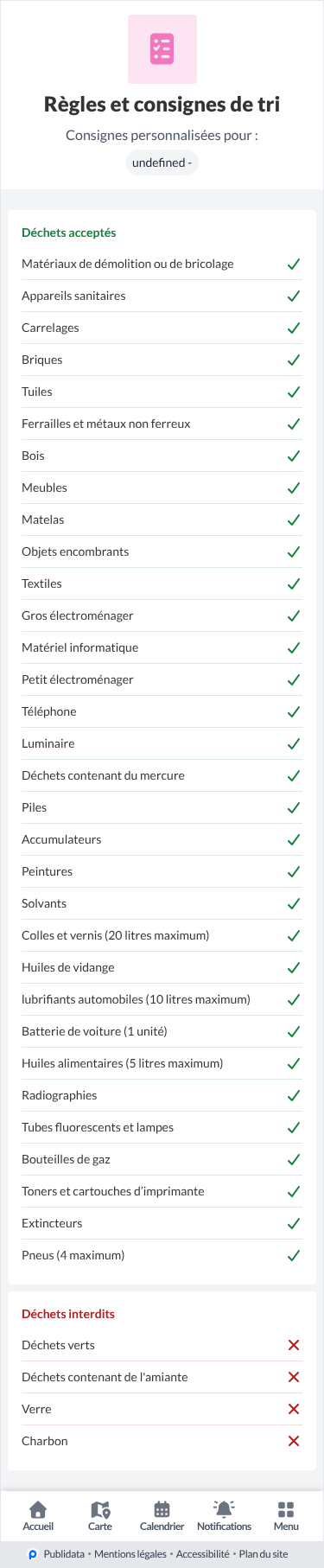Open the Menu grid icon

(286, 1509)
